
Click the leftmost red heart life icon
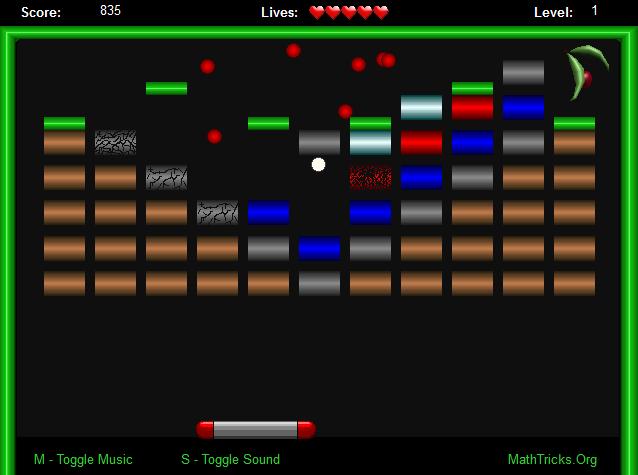pos(317,13)
